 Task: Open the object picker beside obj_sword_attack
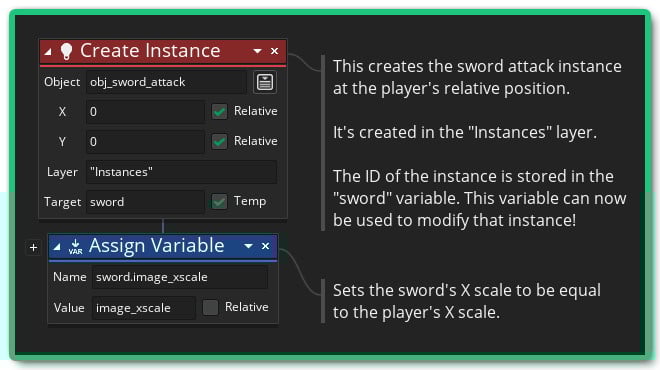point(265,82)
